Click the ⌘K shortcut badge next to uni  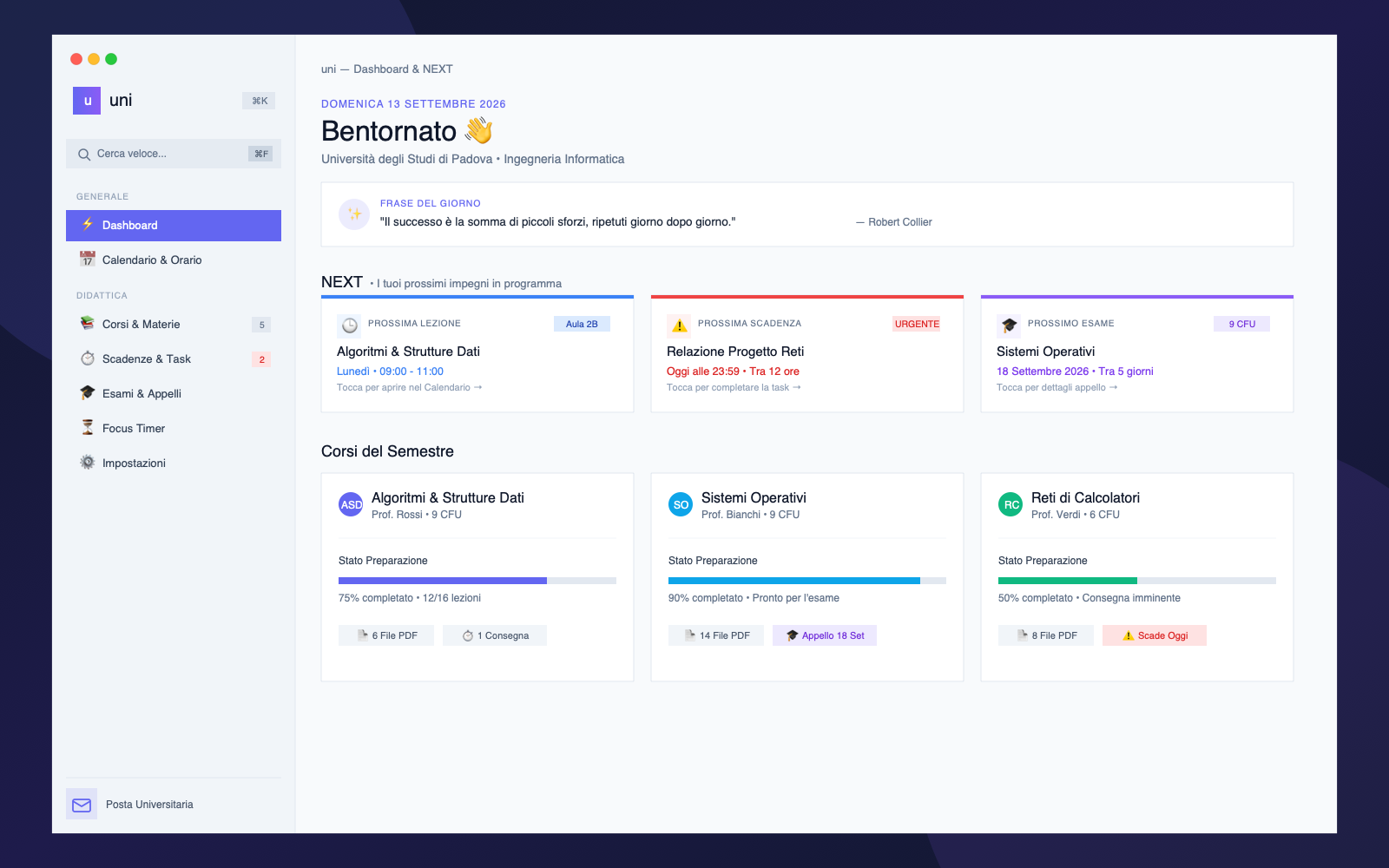259,101
